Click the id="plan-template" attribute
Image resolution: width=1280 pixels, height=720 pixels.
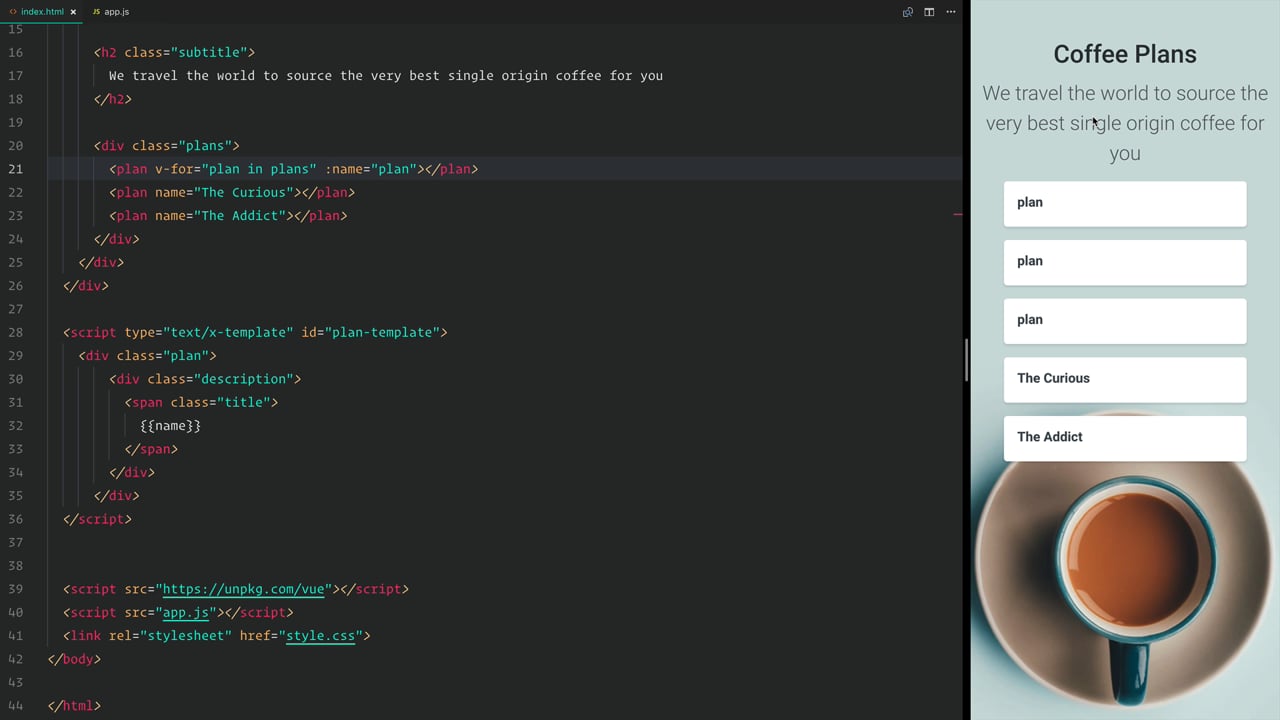click(370, 332)
